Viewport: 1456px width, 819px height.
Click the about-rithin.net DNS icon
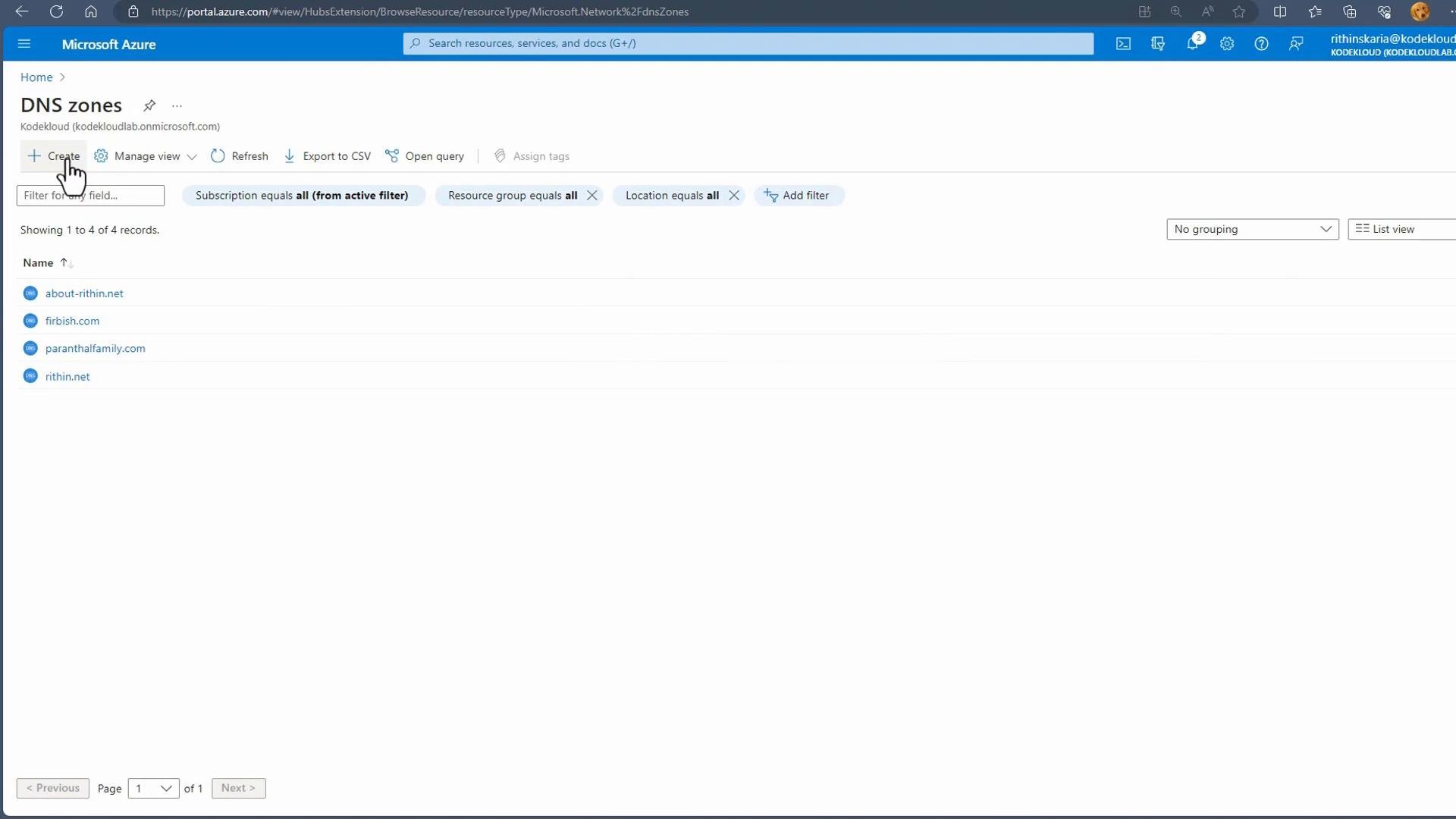[x=30, y=293]
